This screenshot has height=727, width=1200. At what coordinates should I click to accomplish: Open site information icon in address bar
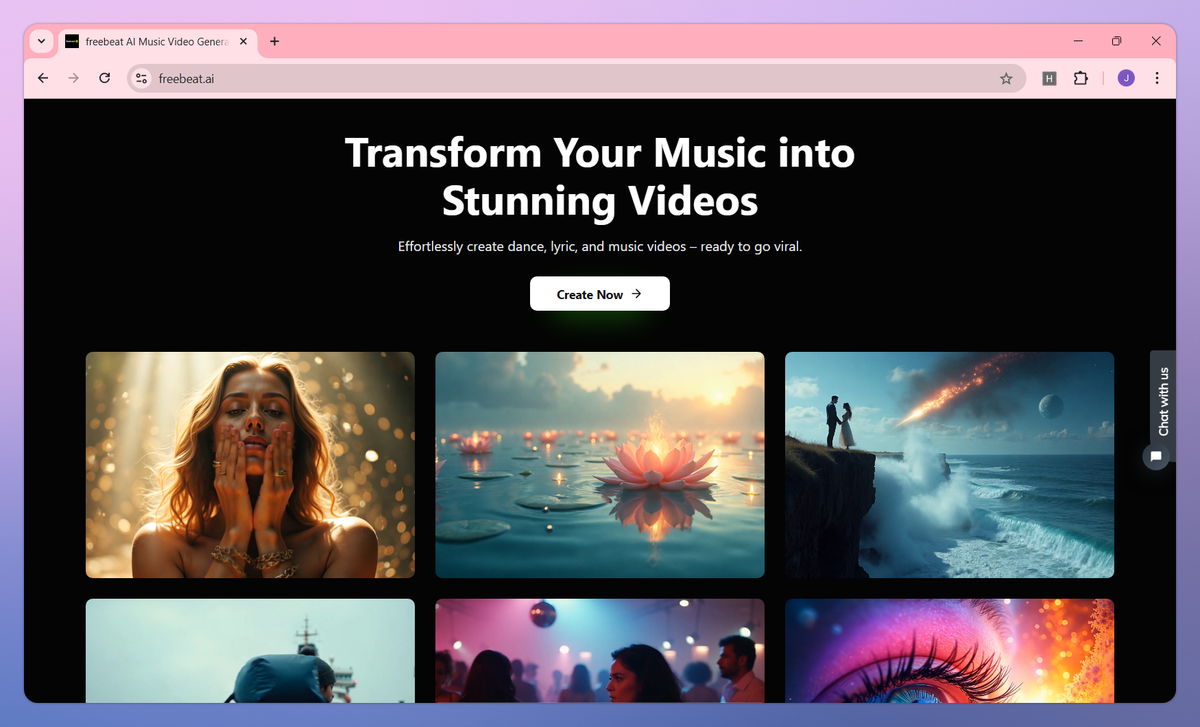point(141,78)
